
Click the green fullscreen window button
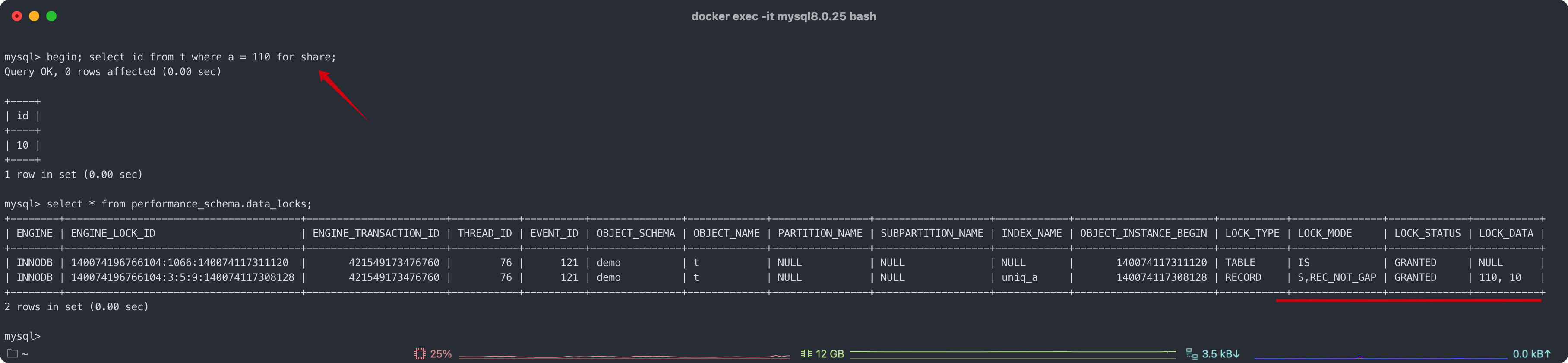52,16
